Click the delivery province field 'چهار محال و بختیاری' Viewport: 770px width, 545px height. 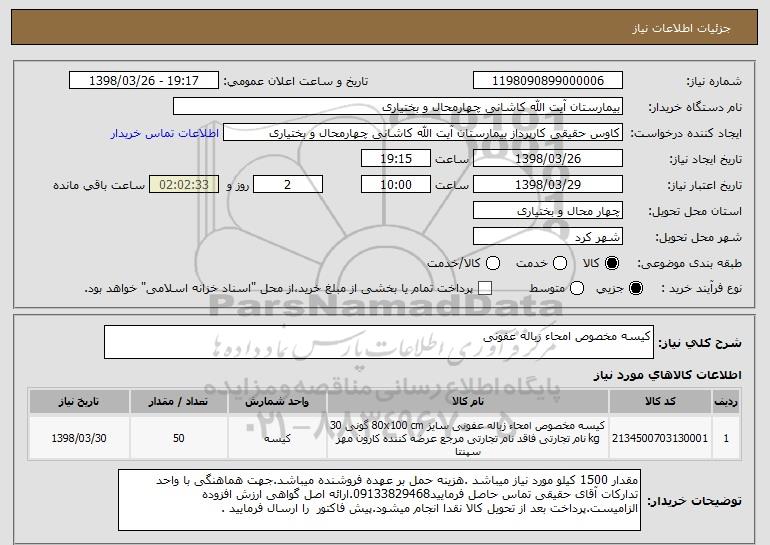click(548, 211)
